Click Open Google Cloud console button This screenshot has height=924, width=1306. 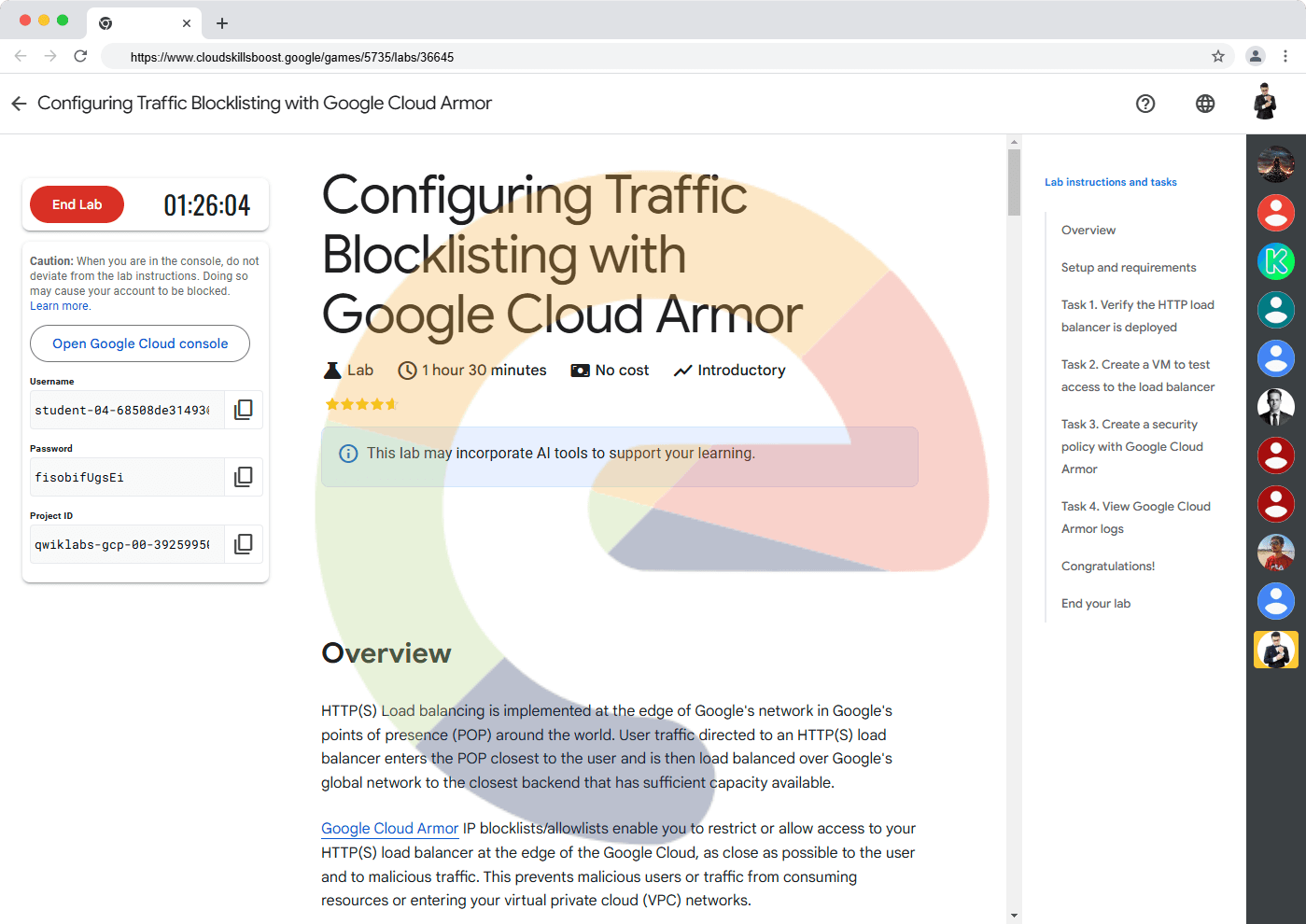pos(140,343)
